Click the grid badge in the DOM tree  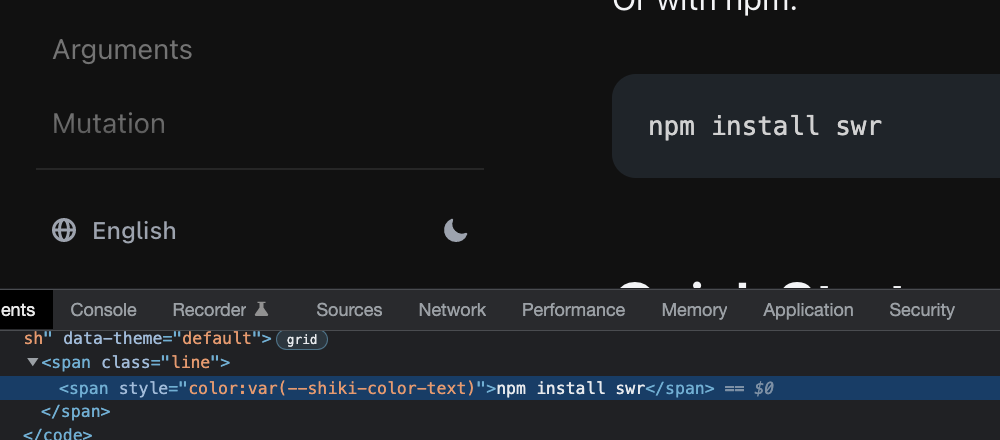point(302,340)
